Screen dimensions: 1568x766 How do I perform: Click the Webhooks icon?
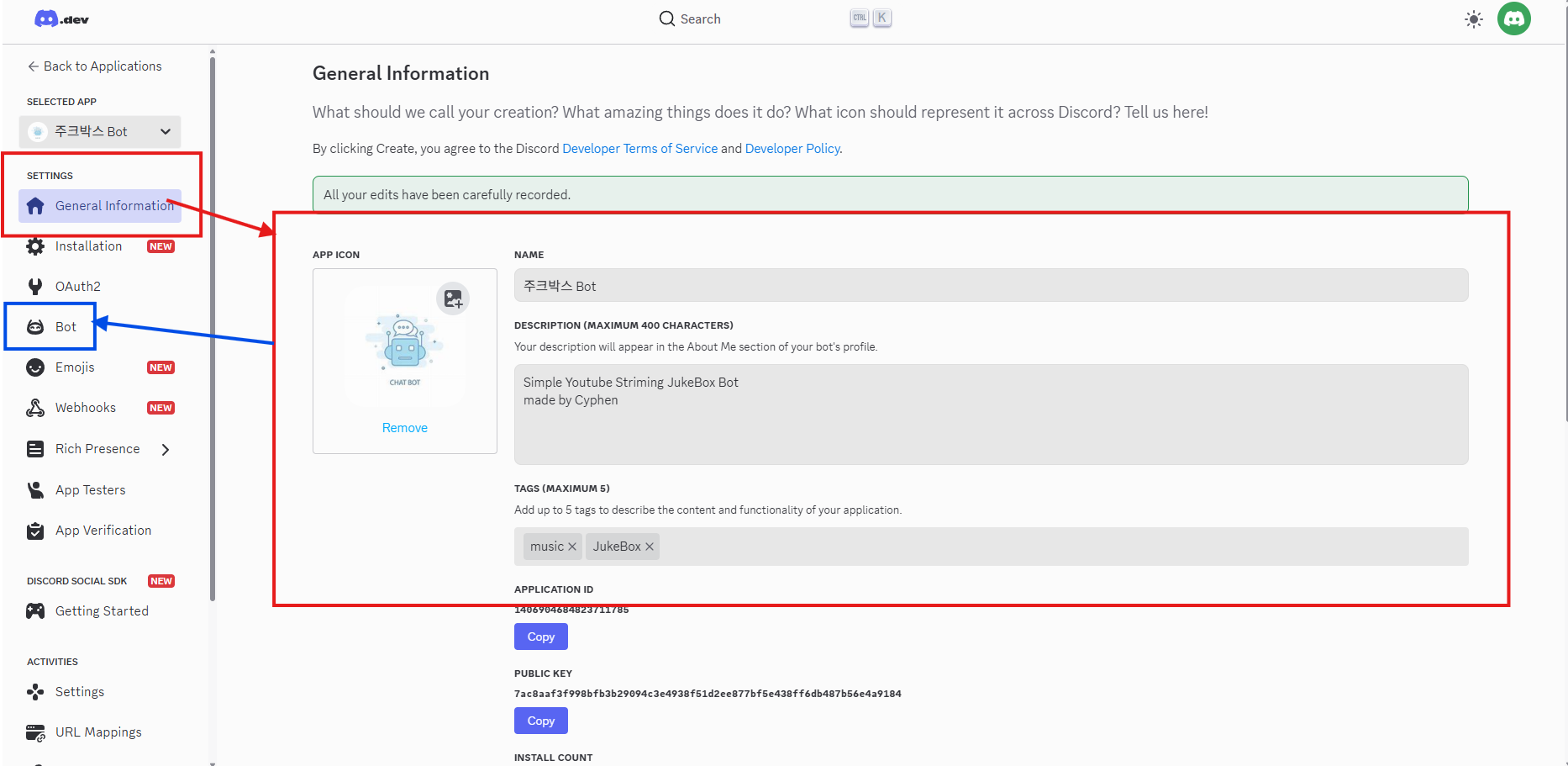(35, 408)
